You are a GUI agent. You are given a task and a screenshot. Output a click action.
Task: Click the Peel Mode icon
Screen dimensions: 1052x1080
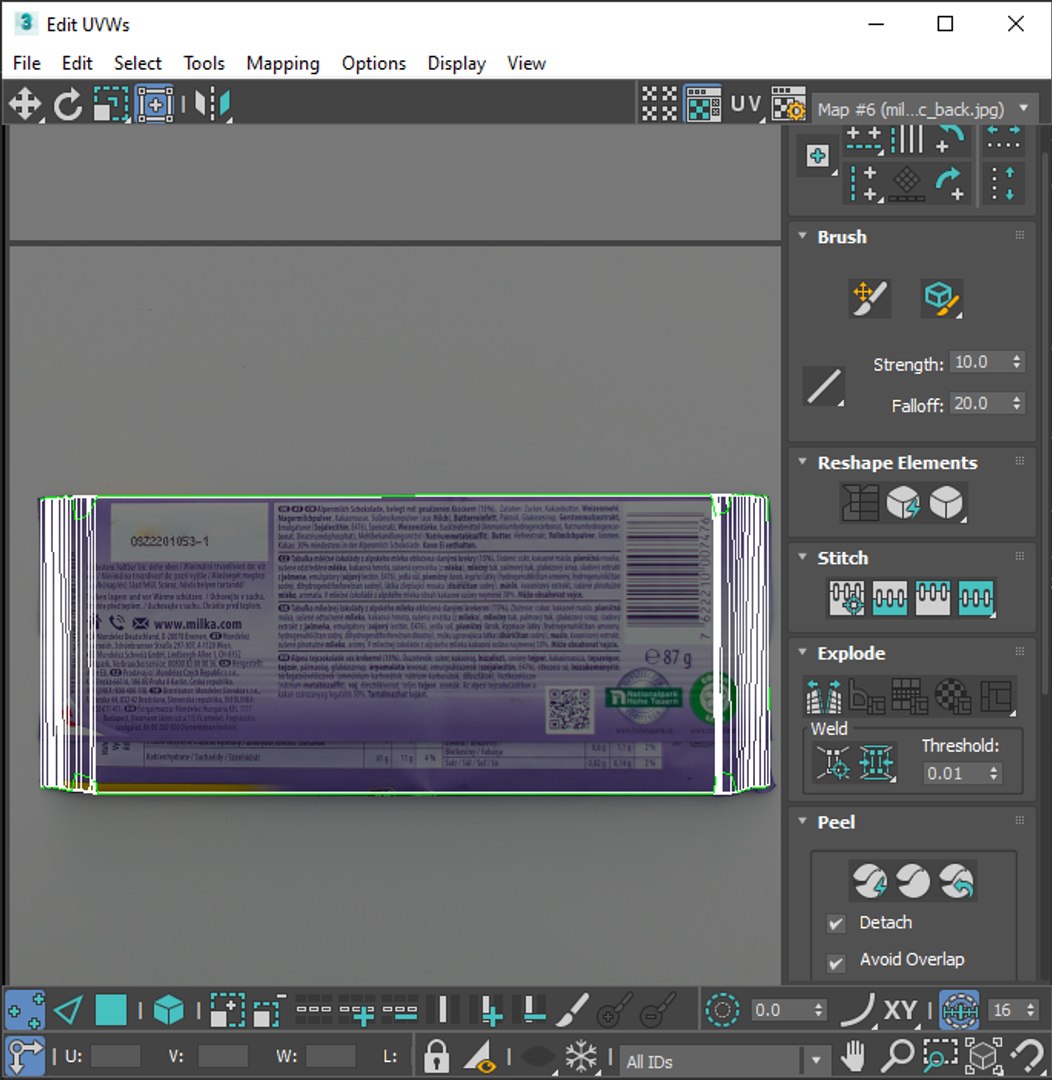(x=914, y=881)
